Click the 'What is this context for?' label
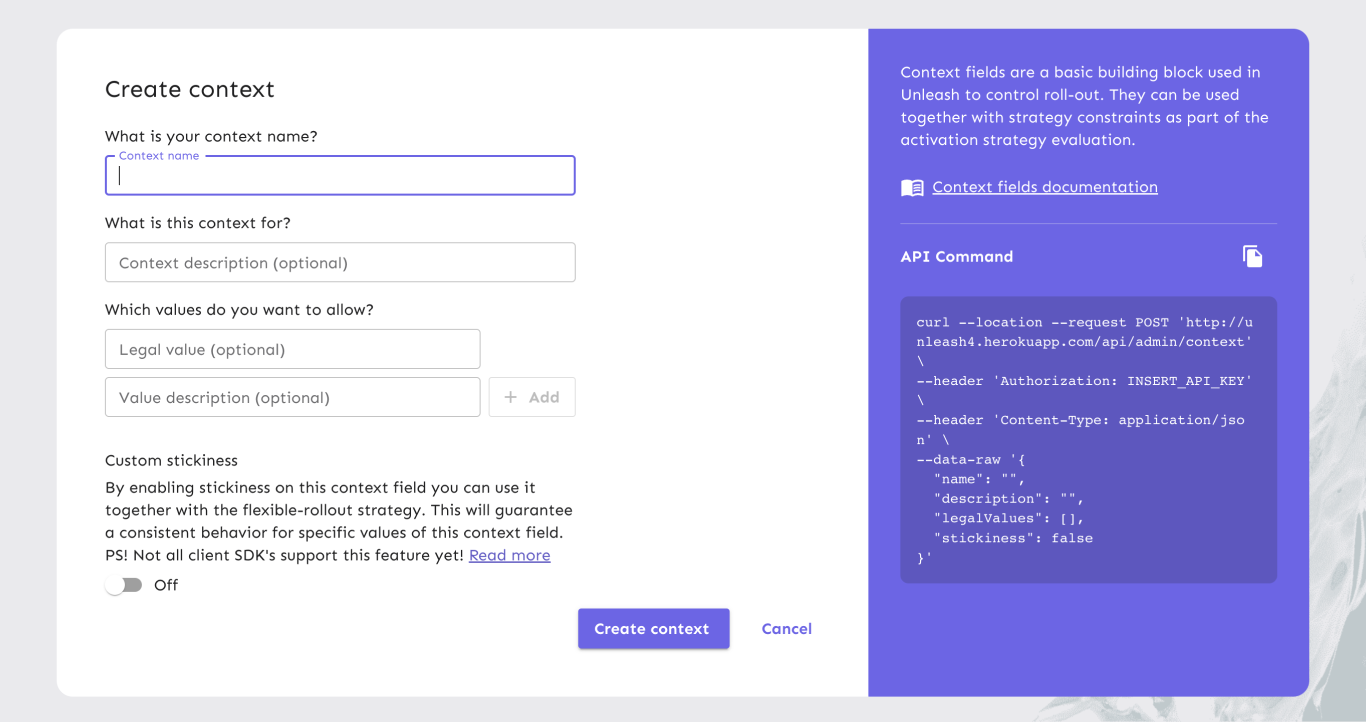This screenshot has height=722, width=1366. pos(198,223)
